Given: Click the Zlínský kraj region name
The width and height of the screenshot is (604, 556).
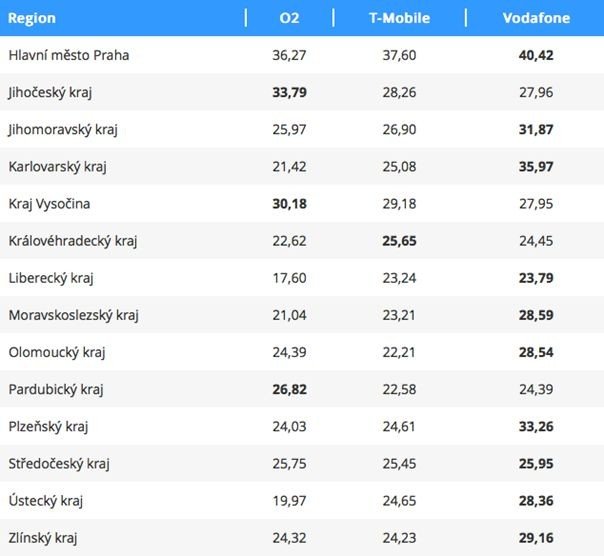Looking at the screenshot, I should point(43,537).
